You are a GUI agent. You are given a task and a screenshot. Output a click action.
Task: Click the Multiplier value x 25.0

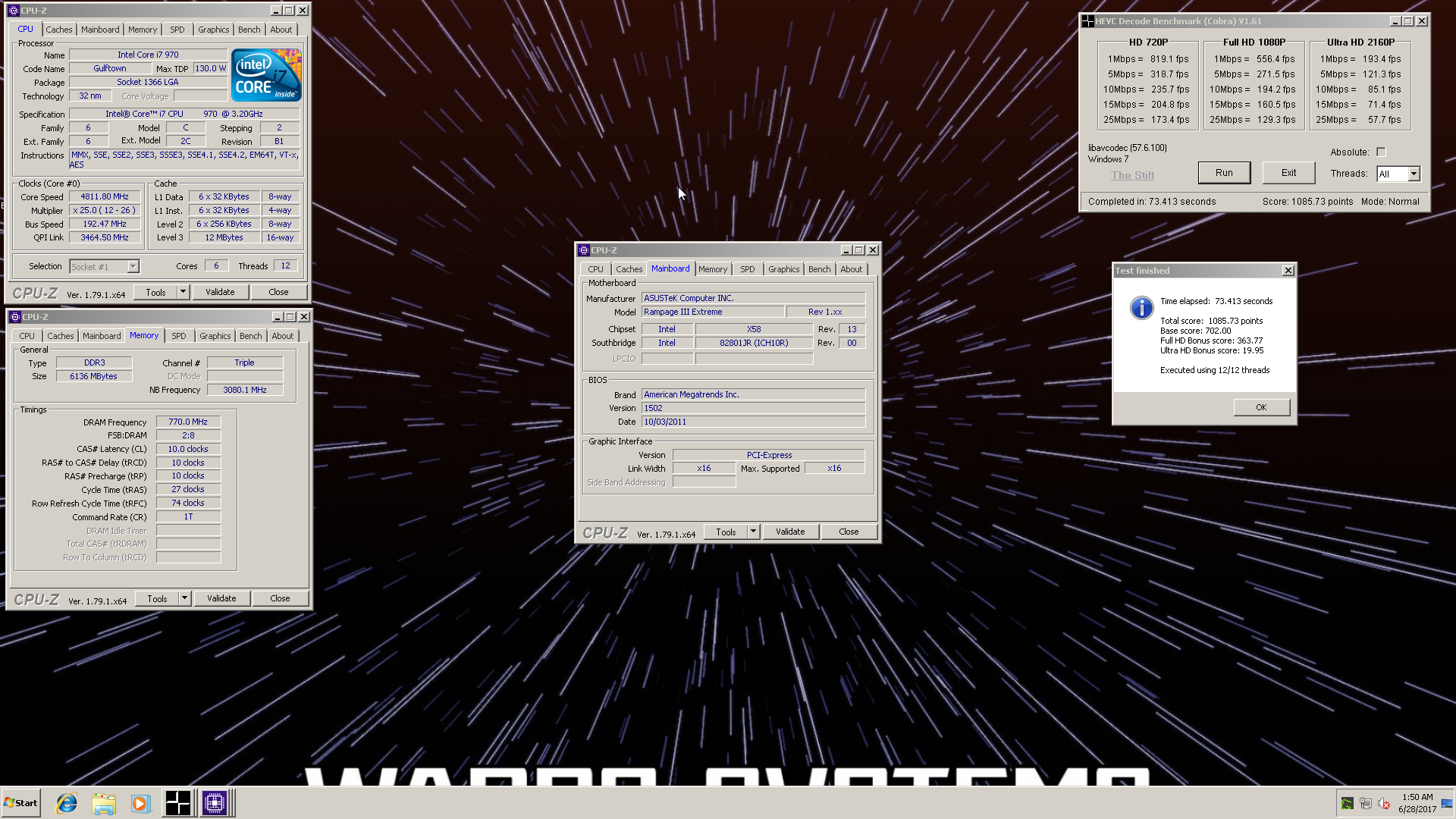(x=105, y=211)
